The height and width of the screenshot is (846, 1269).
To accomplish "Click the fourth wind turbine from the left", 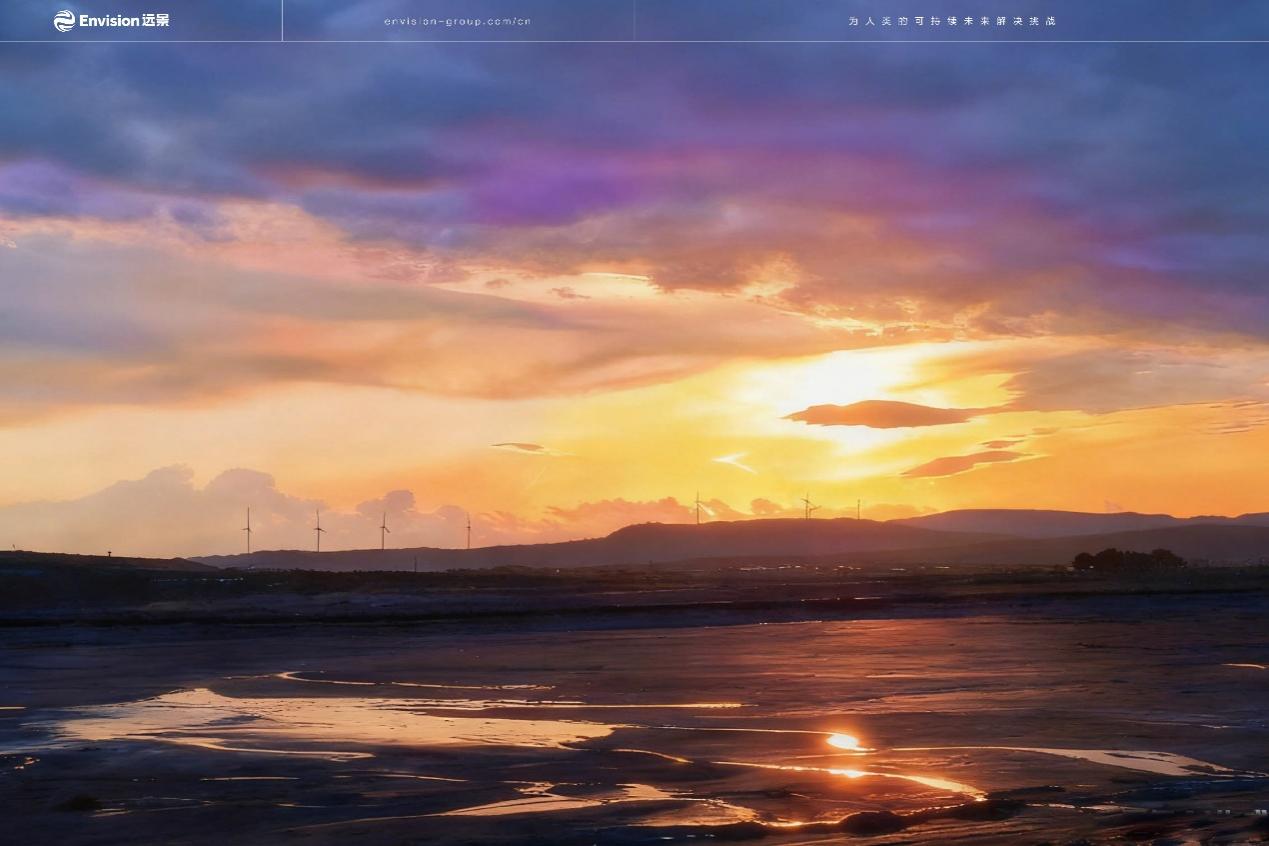I will point(468,532).
